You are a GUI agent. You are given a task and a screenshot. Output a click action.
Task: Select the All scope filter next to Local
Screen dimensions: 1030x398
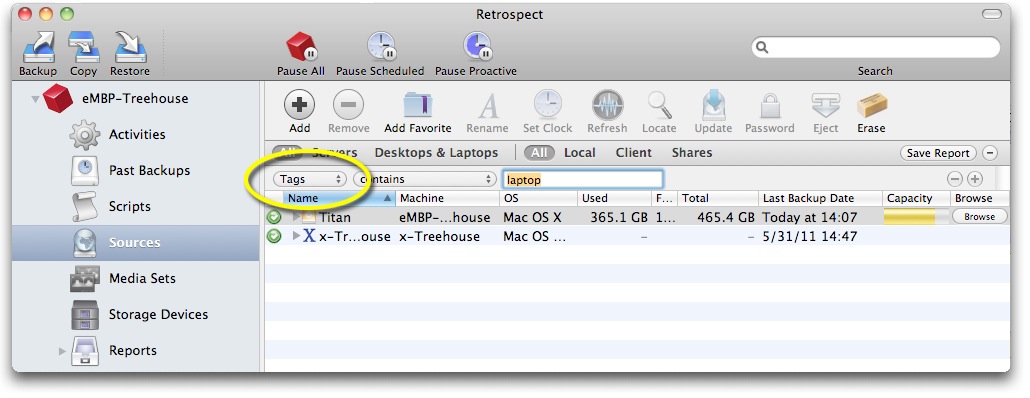(539, 153)
